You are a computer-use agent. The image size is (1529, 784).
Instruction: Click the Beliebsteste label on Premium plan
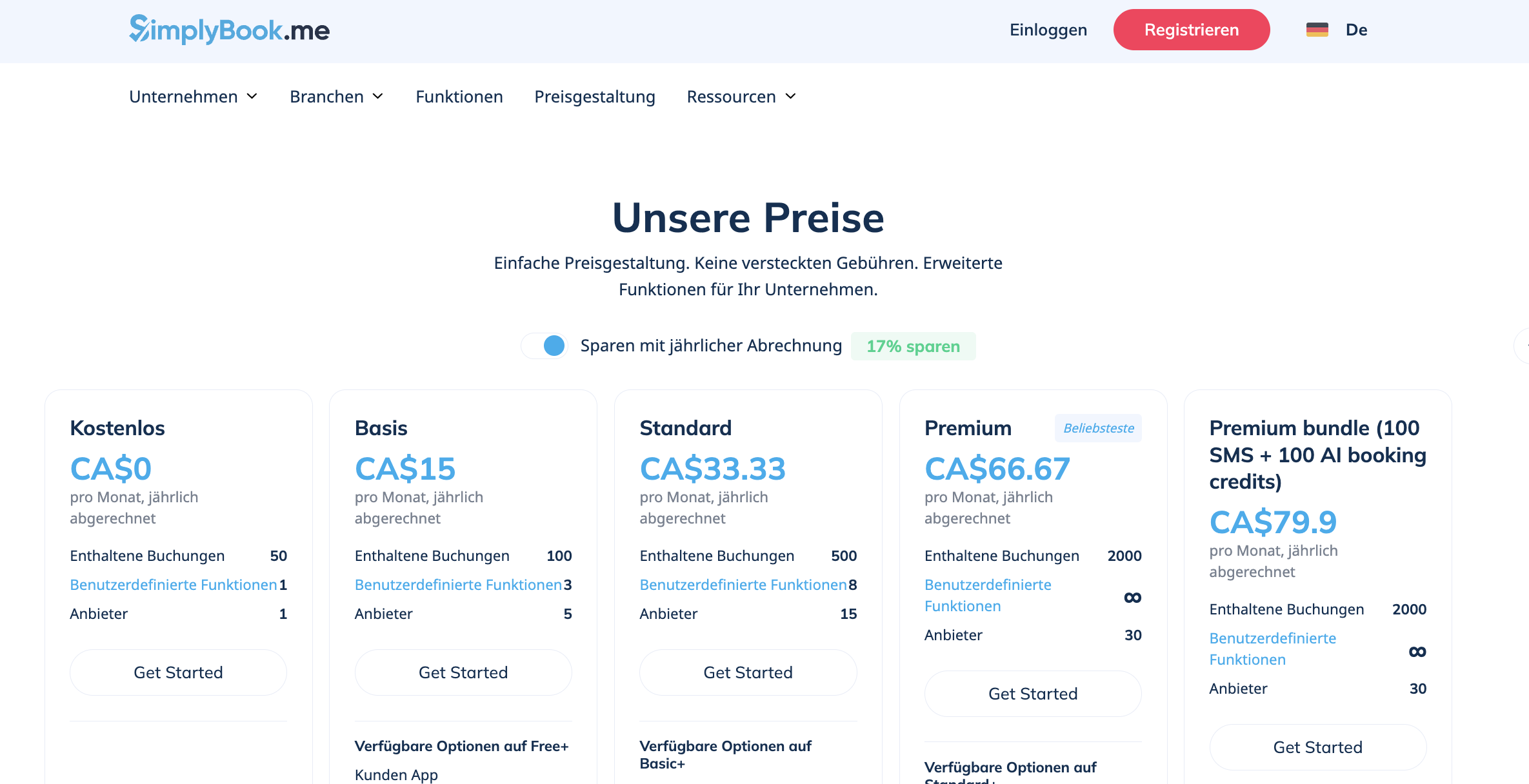(x=1098, y=427)
